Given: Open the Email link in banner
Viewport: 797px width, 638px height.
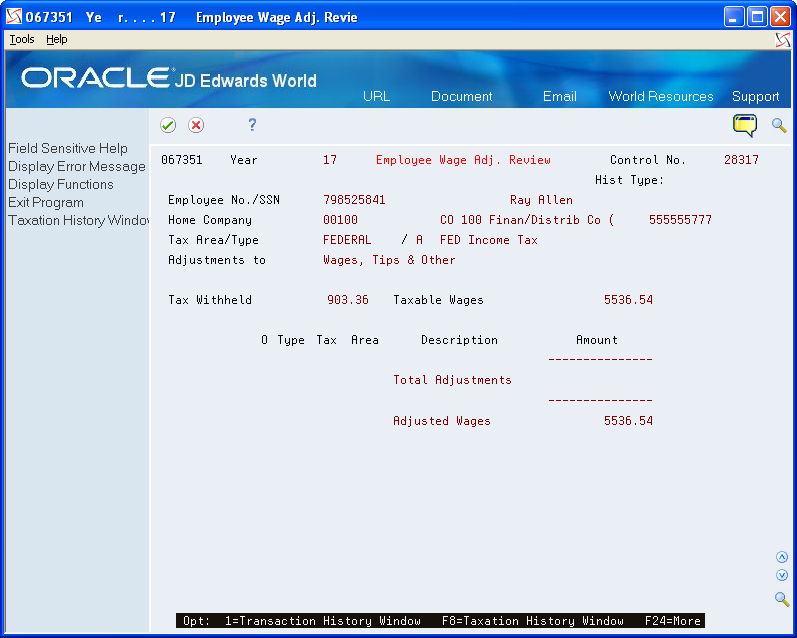Looking at the screenshot, I should point(560,97).
